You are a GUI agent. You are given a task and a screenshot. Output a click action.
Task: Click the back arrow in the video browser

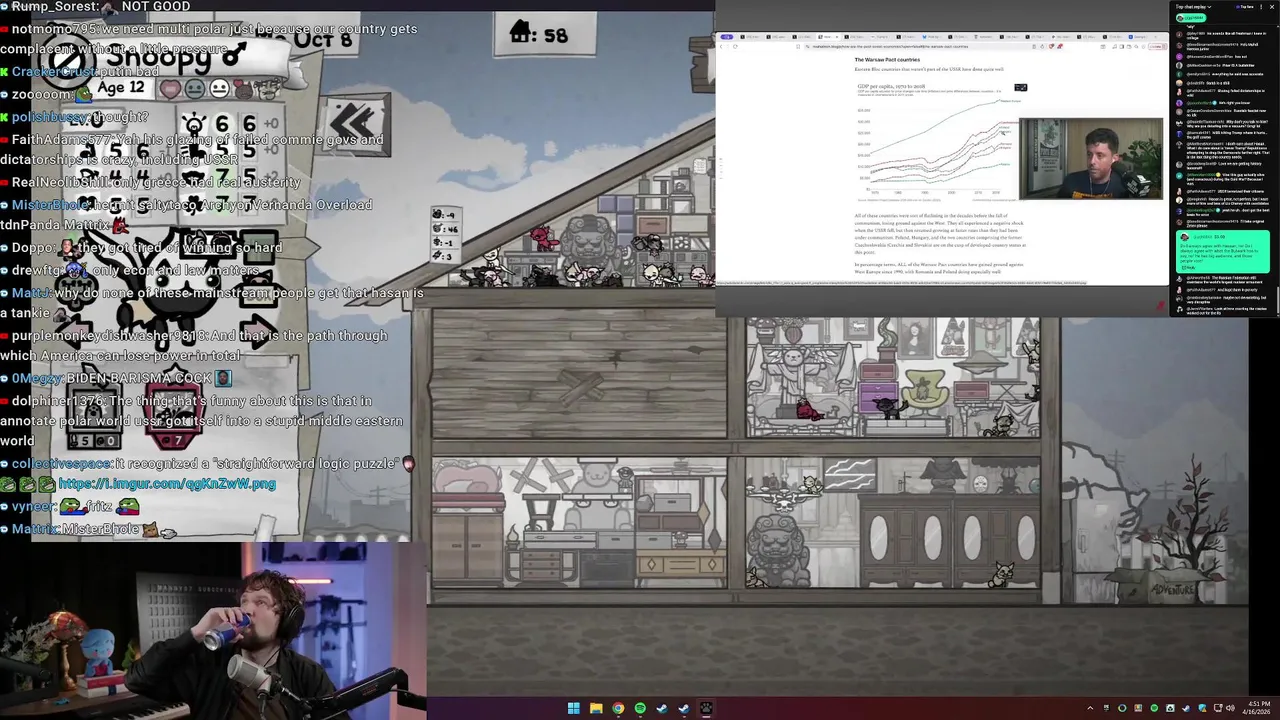click(x=721, y=46)
